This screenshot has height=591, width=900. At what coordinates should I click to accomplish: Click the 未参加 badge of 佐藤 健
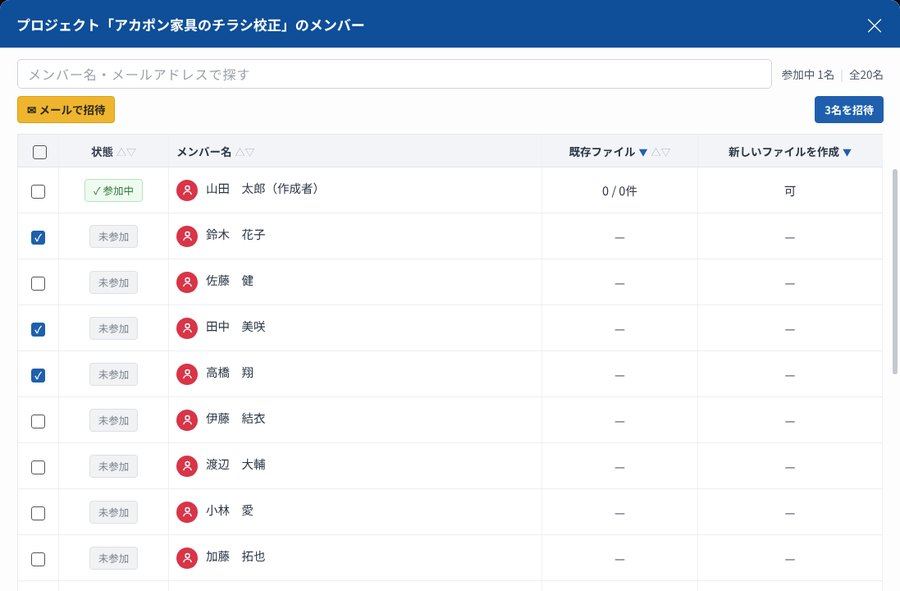click(x=114, y=282)
